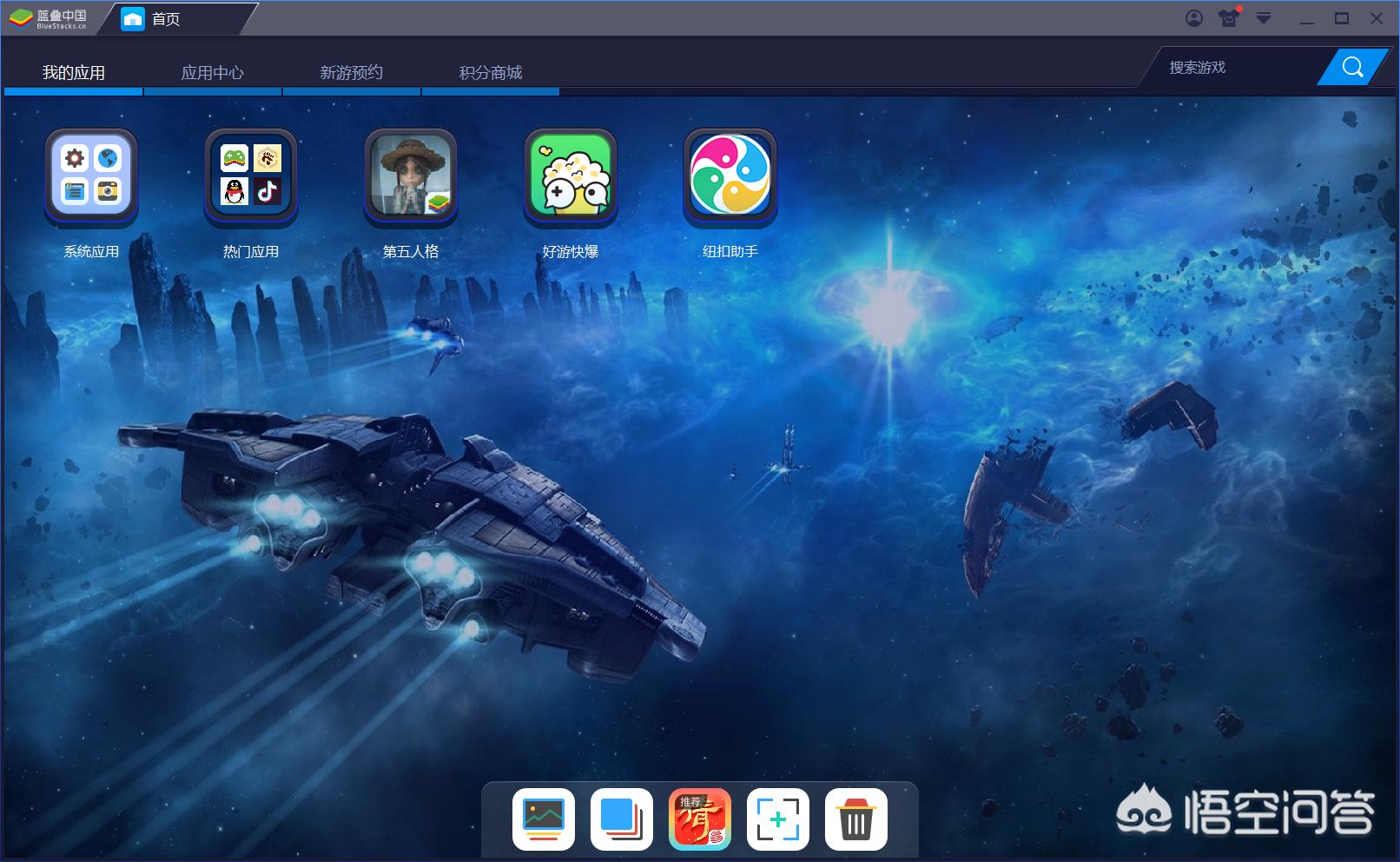Open the 好游快爆 app

(x=571, y=176)
